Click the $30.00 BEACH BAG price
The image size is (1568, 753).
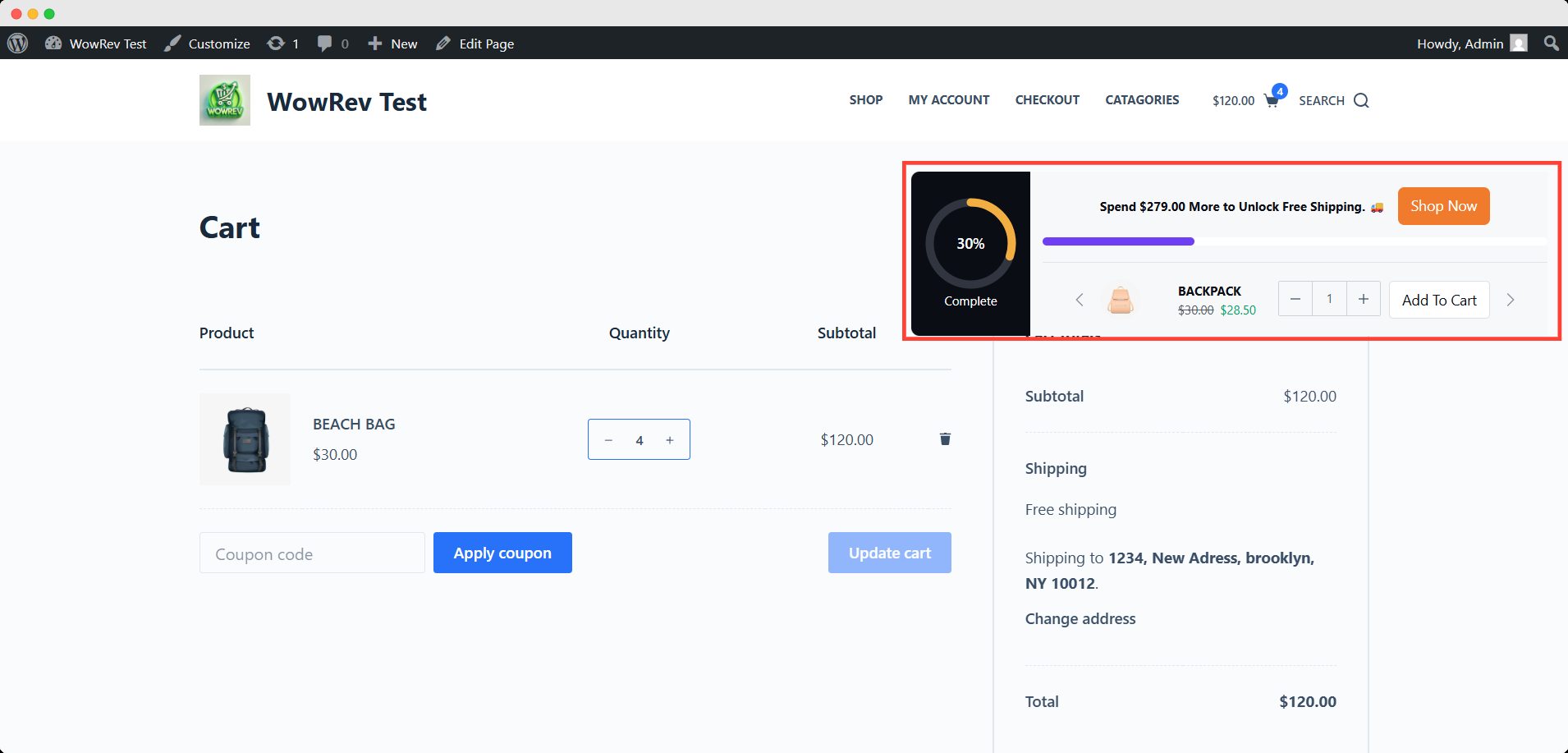coord(335,455)
